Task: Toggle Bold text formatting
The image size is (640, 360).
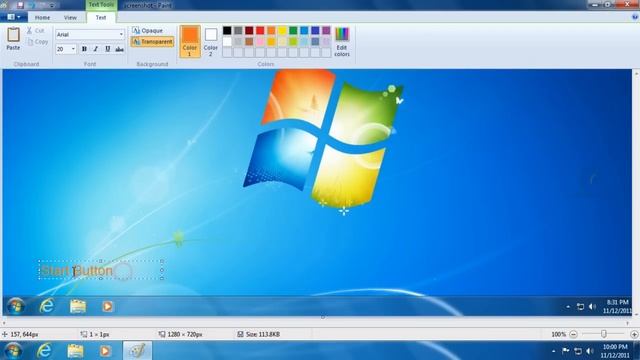Action: coord(84,49)
